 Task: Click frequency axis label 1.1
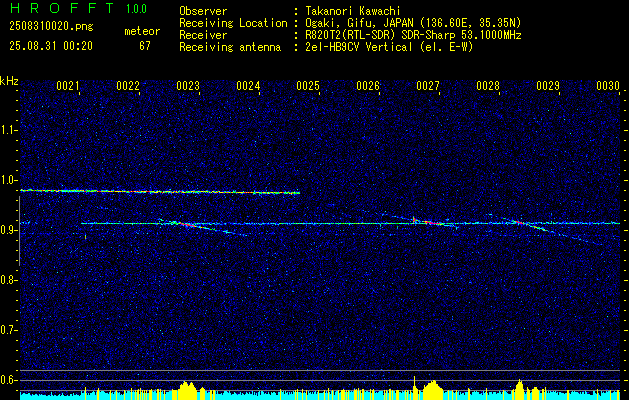coord(8,130)
